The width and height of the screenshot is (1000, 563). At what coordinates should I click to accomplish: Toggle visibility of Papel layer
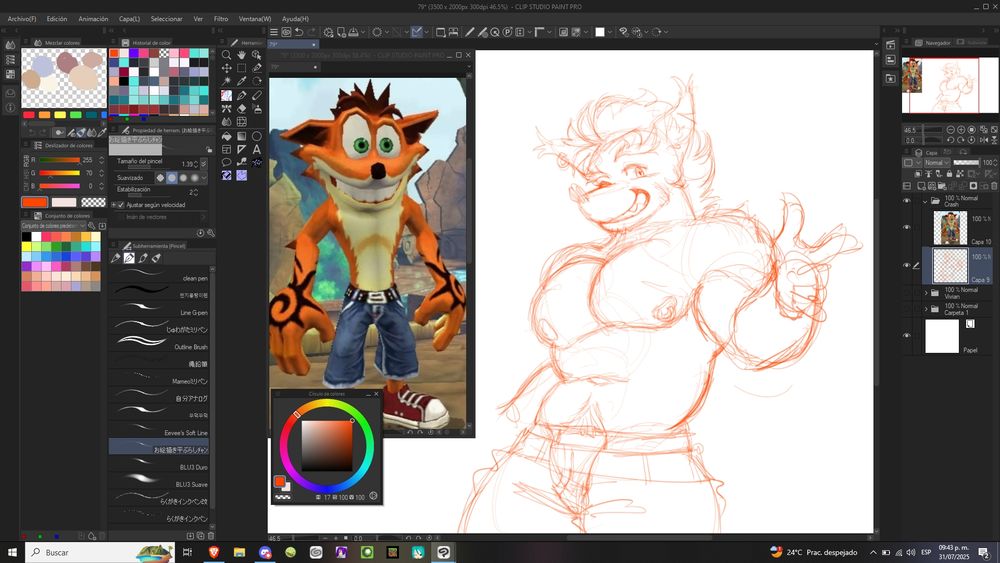coord(907,336)
